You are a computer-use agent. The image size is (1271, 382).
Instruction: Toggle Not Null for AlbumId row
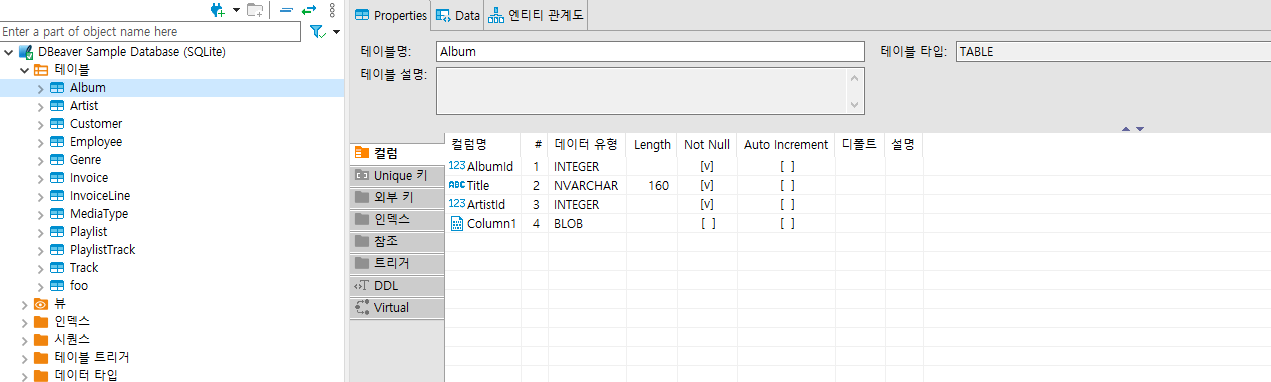click(707, 167)
